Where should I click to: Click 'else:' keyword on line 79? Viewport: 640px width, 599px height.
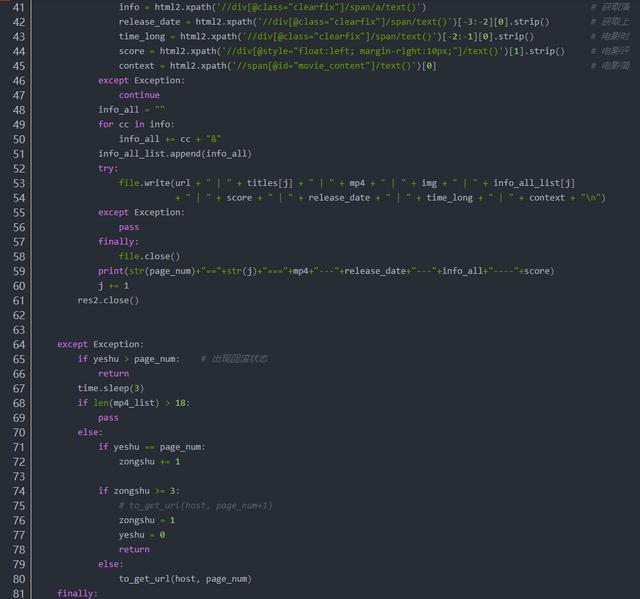(x=111, y=564)
